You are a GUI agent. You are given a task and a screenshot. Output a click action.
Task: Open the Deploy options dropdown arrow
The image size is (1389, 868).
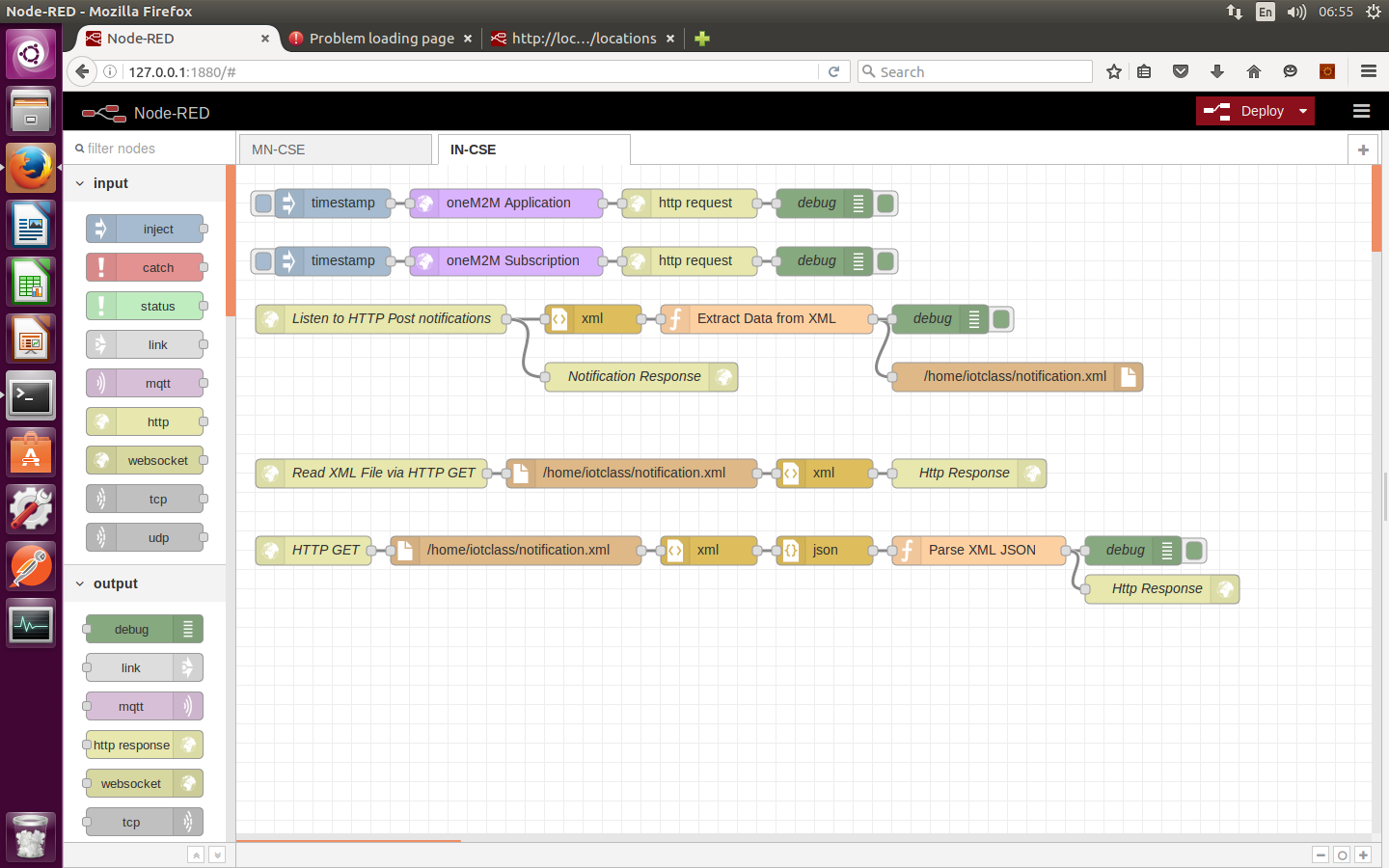click(1303, 111)
